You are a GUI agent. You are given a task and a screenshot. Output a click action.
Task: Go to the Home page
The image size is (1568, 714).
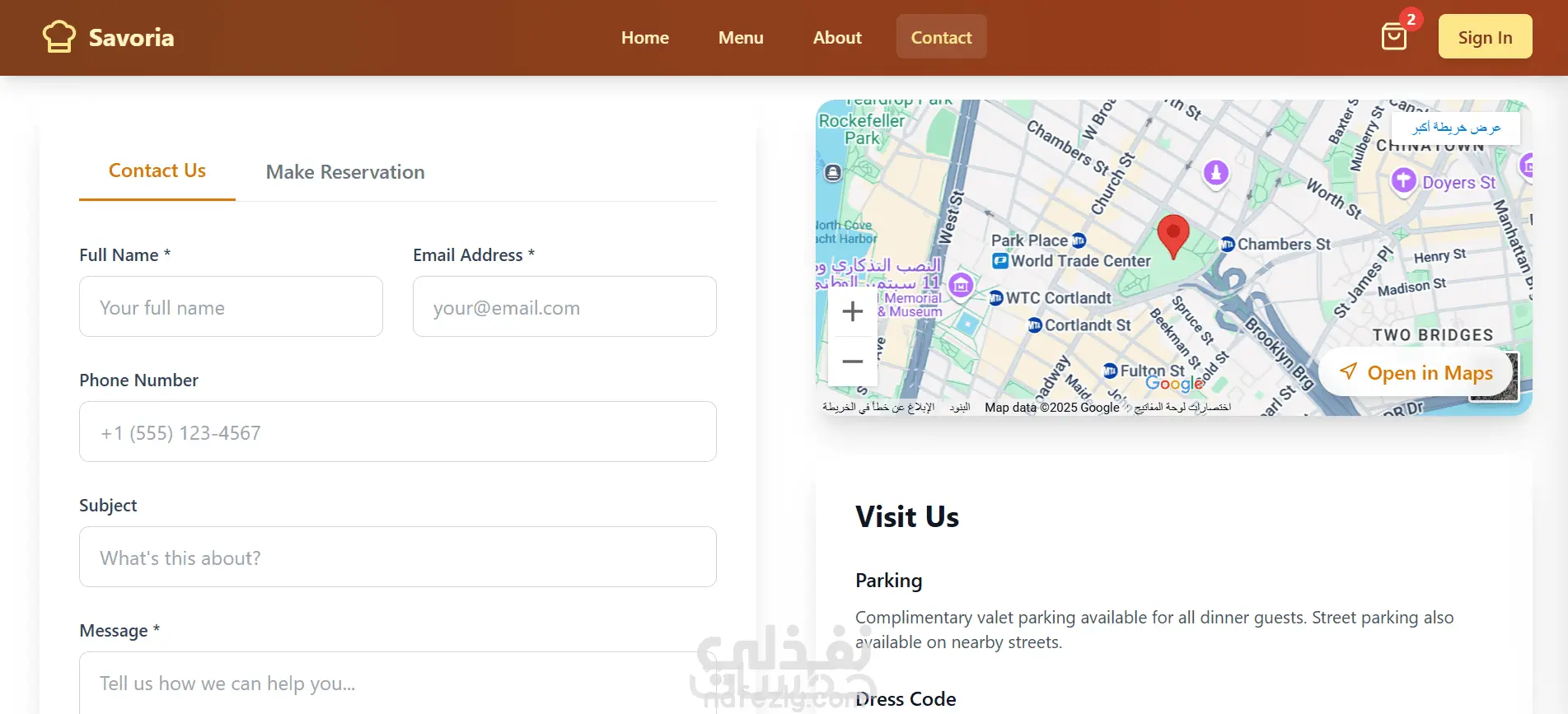[645, 37]
